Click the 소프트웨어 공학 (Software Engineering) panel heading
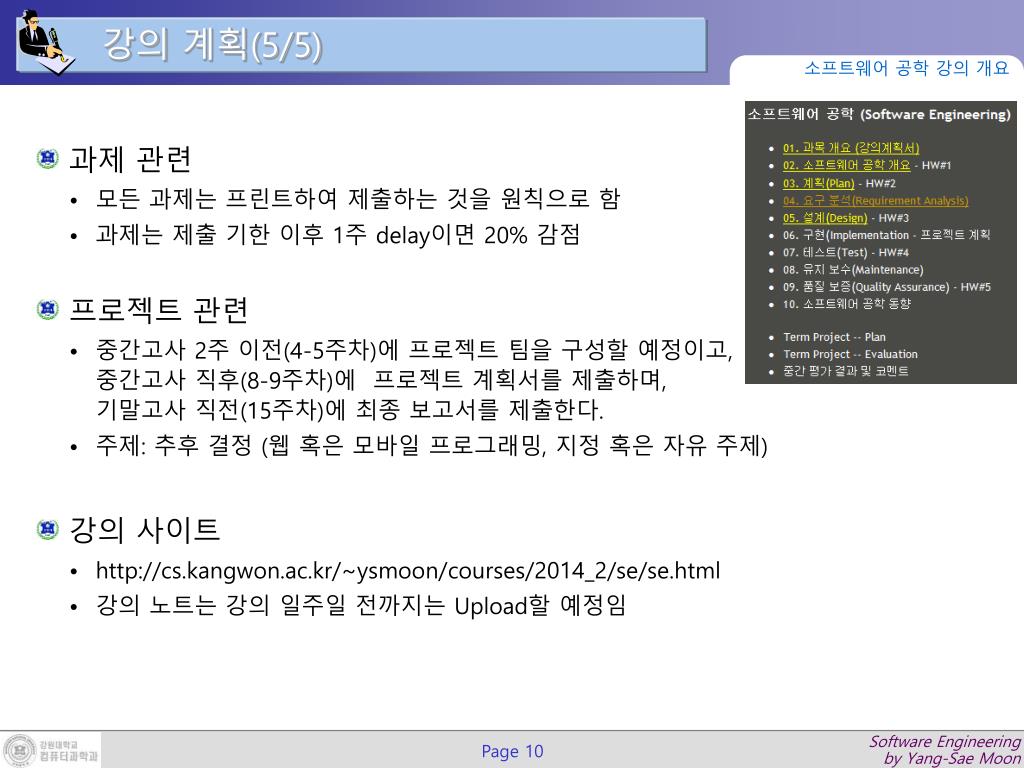Screen dimensions: 1024x768 (x=879, y=114)
